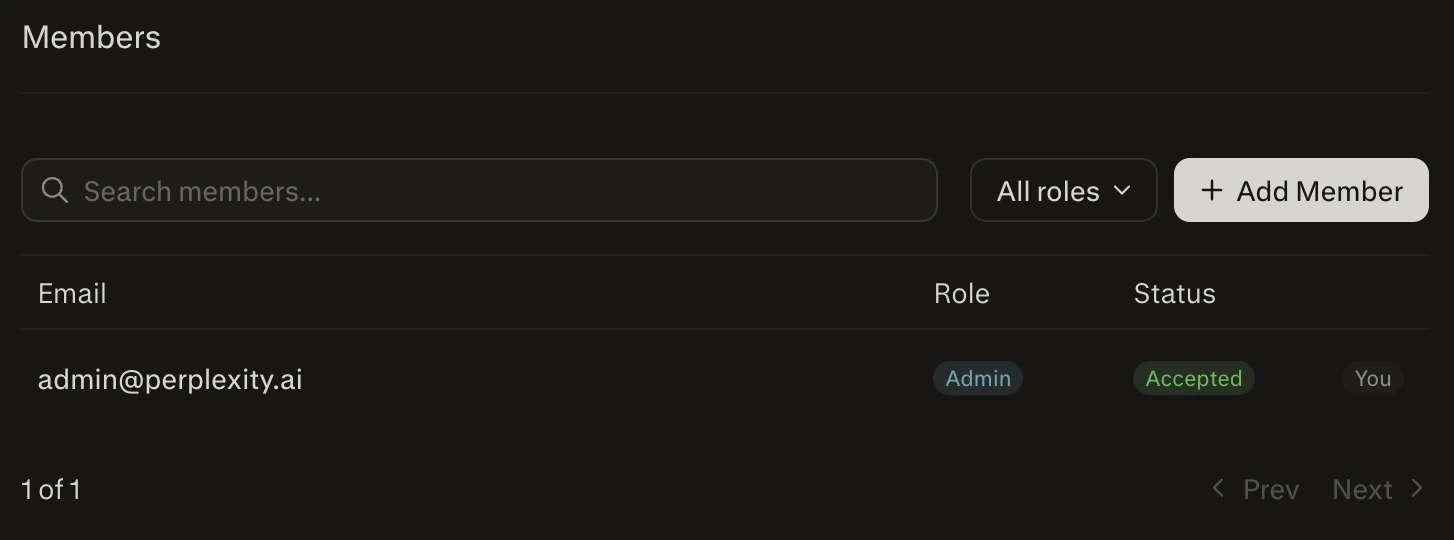Go to the Prev page of members
The image size is (1454, 540).
pyautogui.click(x=1255, y=489)
